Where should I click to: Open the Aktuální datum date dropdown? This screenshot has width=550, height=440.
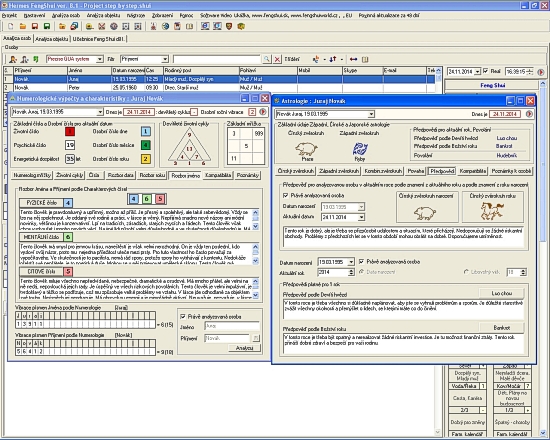click(361, 217)
